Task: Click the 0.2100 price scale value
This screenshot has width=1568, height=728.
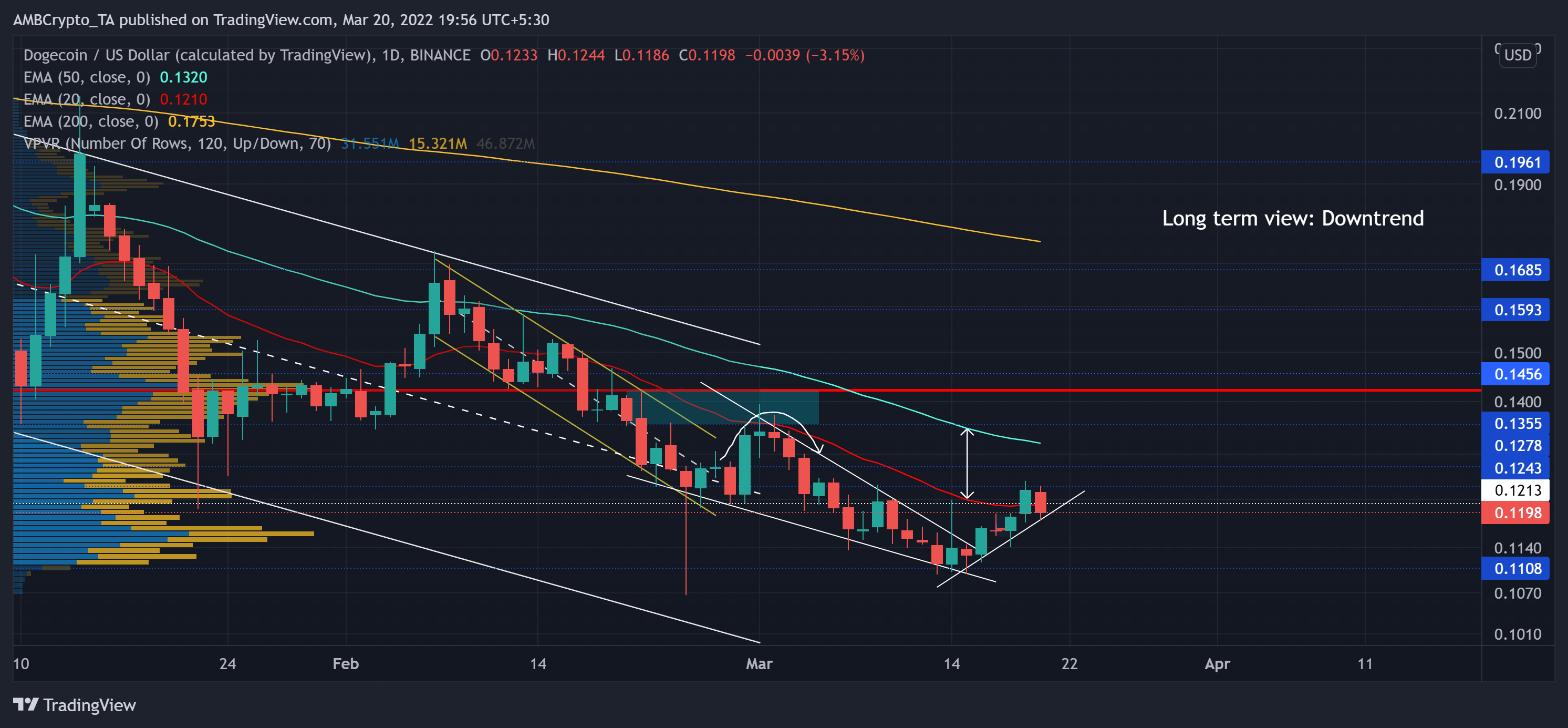Action: tap(1518, 114)
